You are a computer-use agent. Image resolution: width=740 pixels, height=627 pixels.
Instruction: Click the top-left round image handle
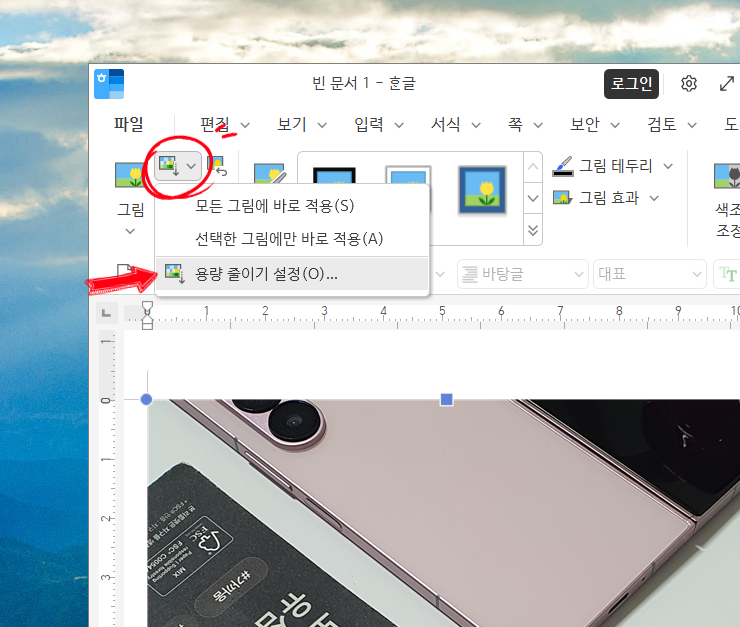146,400
